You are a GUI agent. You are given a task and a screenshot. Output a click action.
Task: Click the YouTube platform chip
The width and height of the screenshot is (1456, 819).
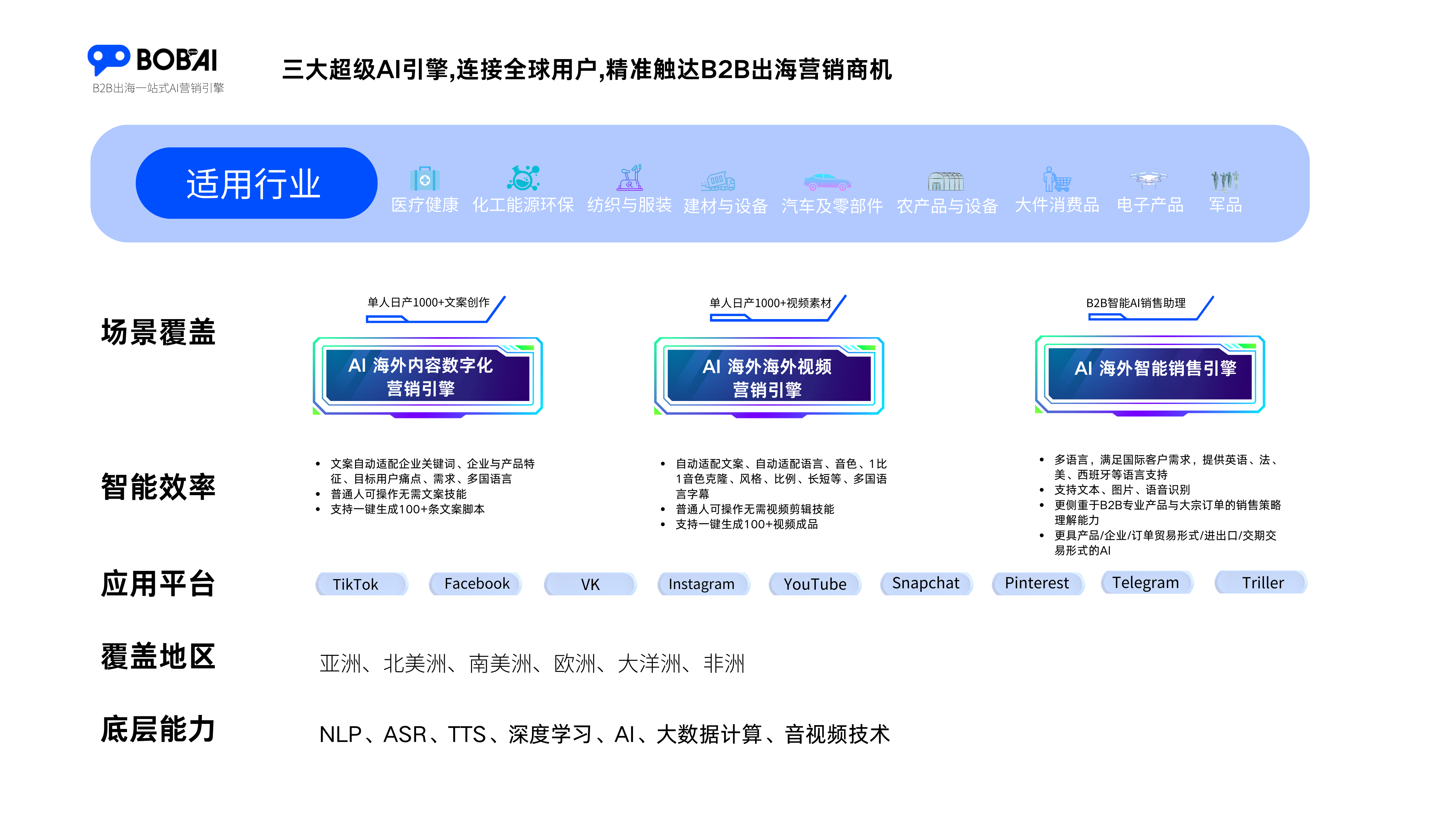coord(815,583)
